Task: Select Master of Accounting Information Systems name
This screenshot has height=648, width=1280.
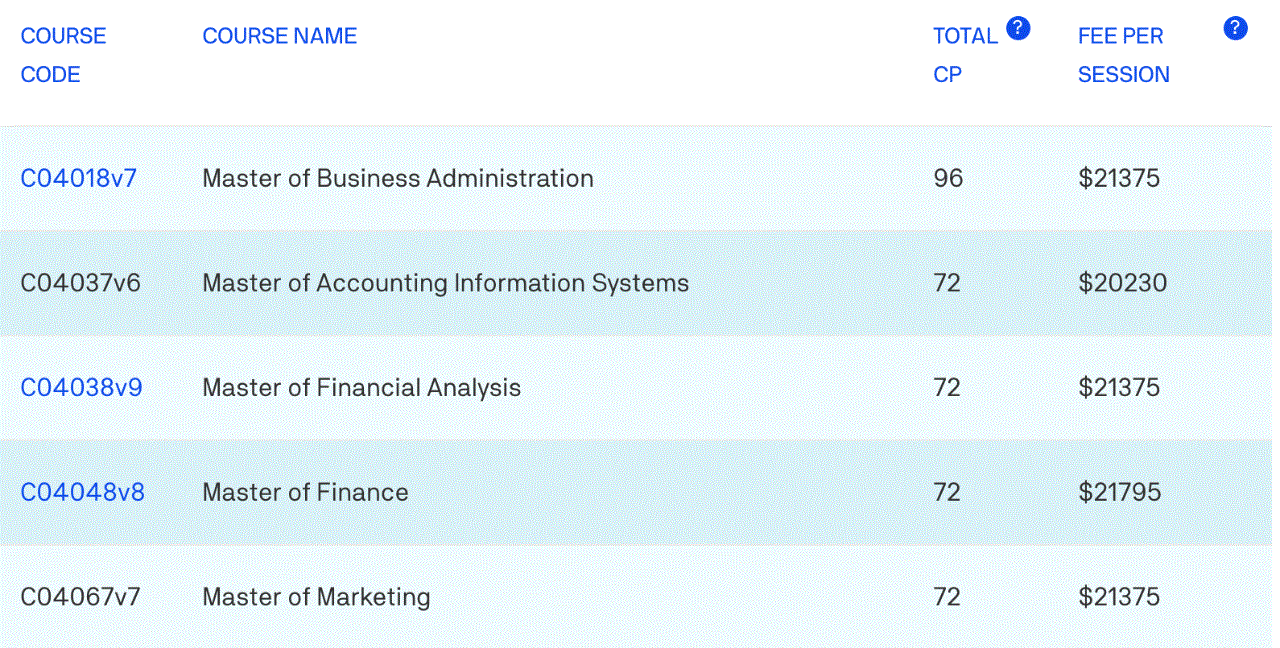Action: coord(445,284)
